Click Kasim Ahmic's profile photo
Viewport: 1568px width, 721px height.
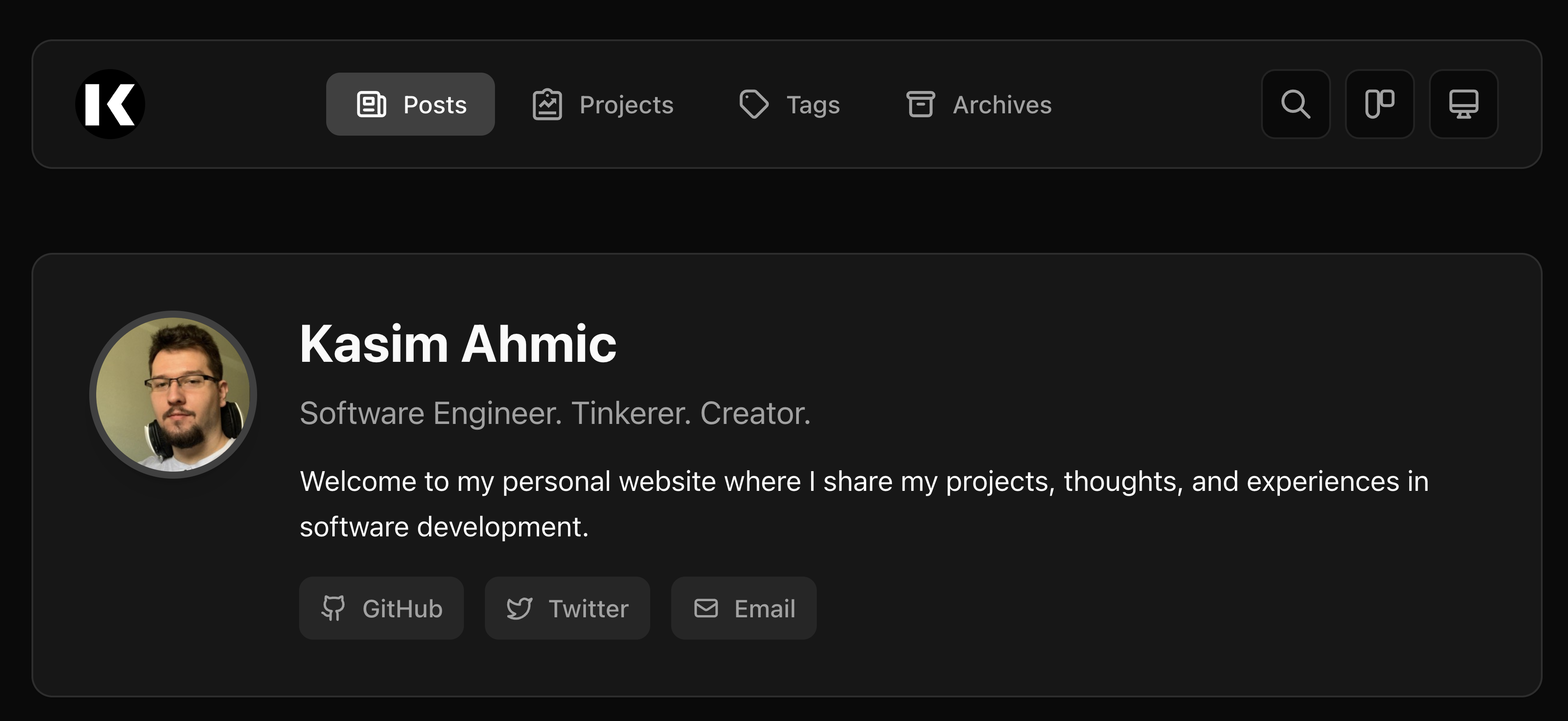(174, 395)
